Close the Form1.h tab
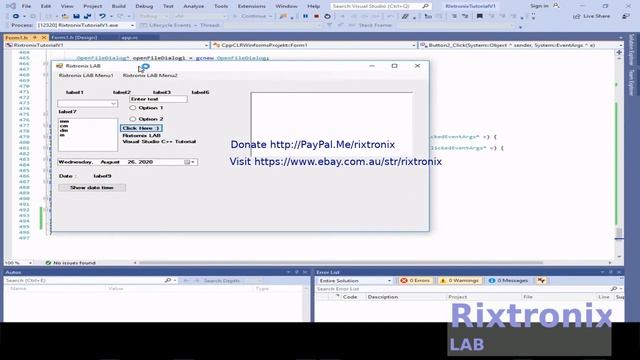Image resolution: width=640 pixels, height=360 pixels. pyautogui.click(x=44, y=38)
